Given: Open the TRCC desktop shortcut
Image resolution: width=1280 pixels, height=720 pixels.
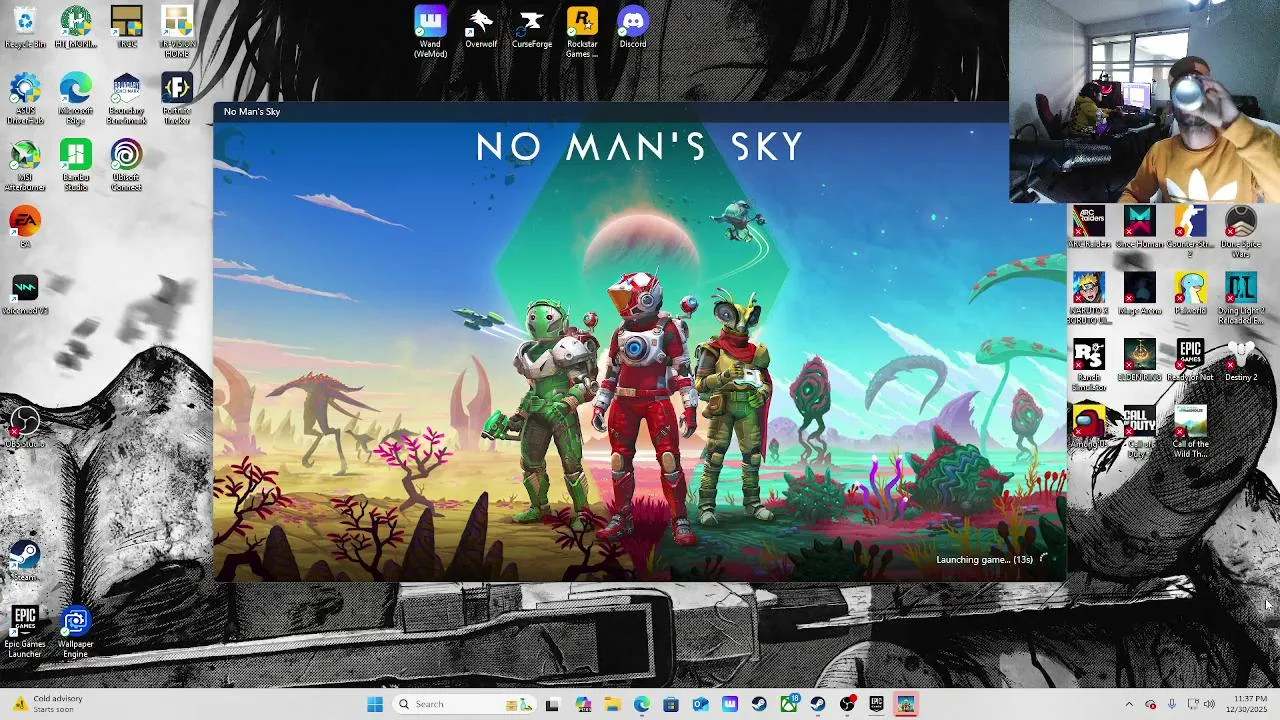Looking at the screenshot, I should [x=126, y=28].
